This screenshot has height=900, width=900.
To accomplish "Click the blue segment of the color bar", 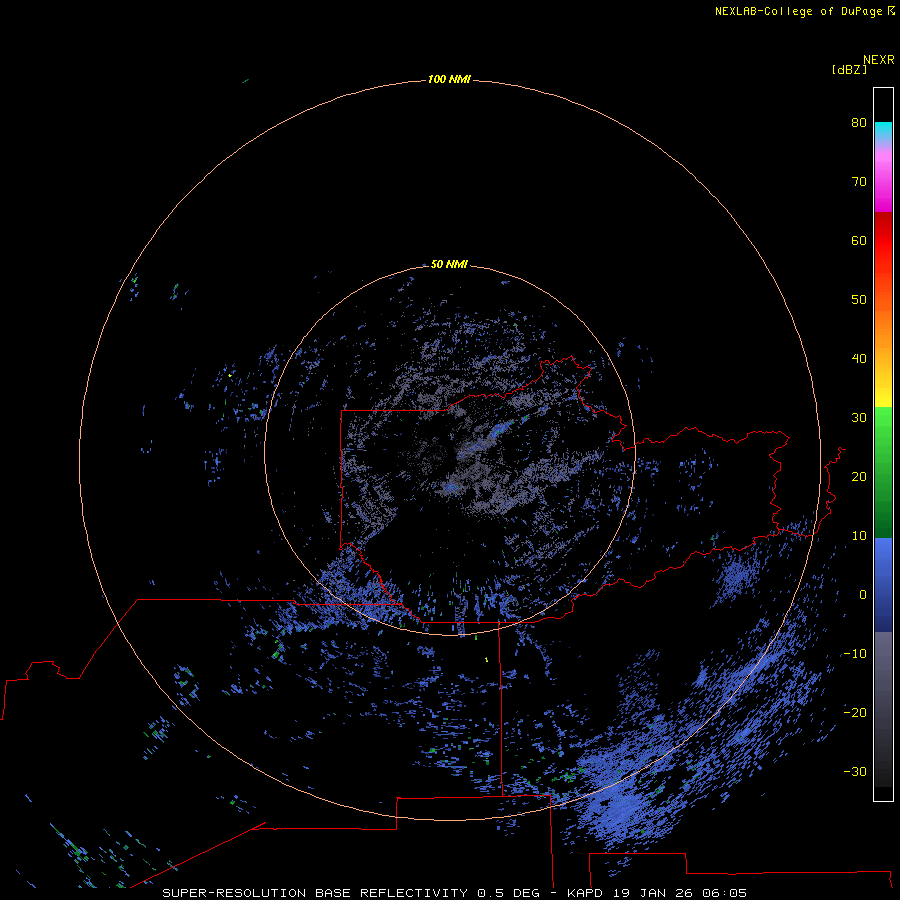I will pyautogui.click(x=883, y=585).
